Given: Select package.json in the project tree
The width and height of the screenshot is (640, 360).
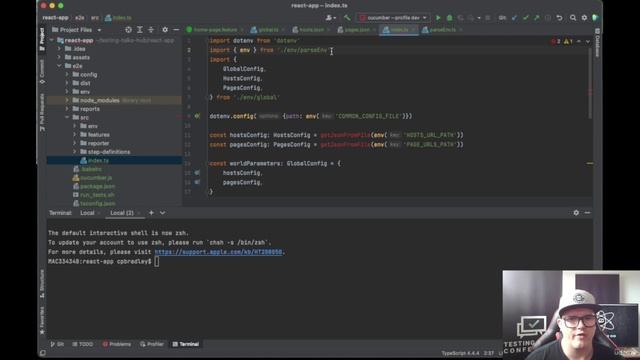Looking at the screenshot, I should pos(97,186).
